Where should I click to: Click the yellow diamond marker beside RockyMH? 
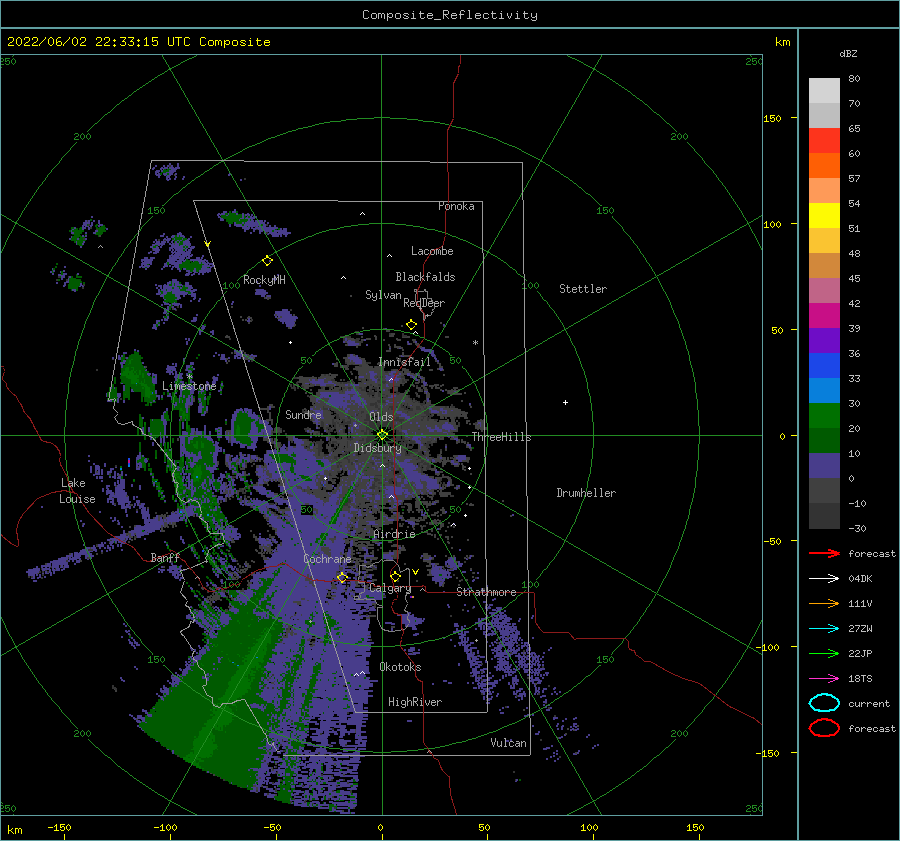point(267,261)
